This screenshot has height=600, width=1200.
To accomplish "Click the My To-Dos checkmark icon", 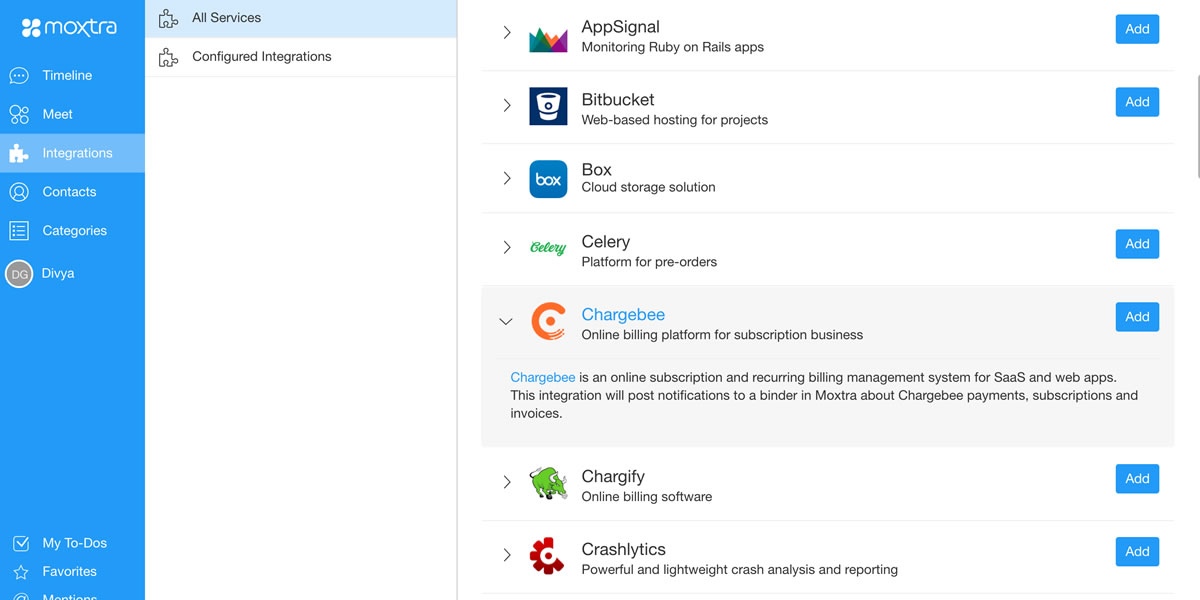I will (x=20, y=543).
